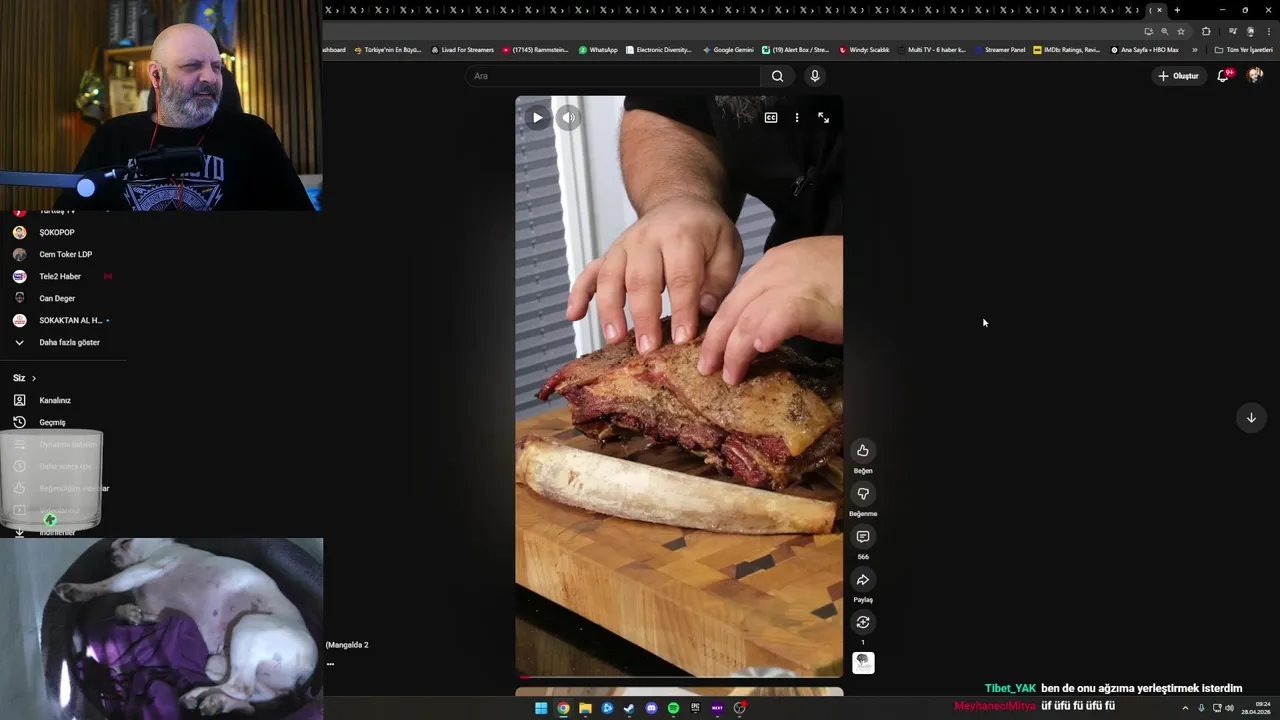Open the Short's sound thumbnail
The height and width of the screenshot is (720, 1280).
(x=863, y=663)
